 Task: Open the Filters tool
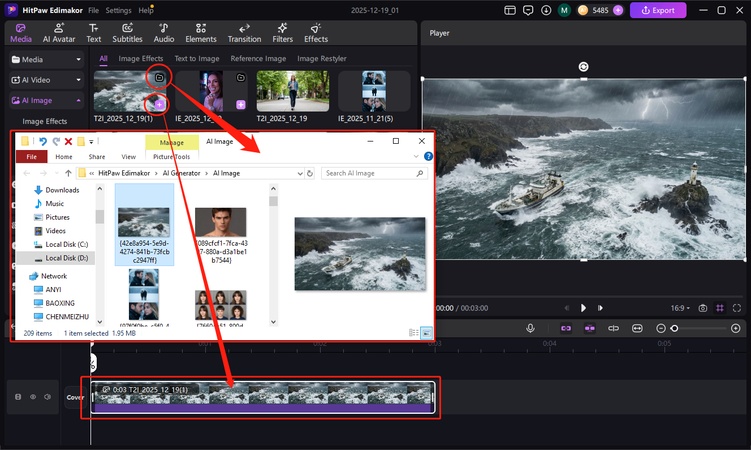(x=283, y=30)
